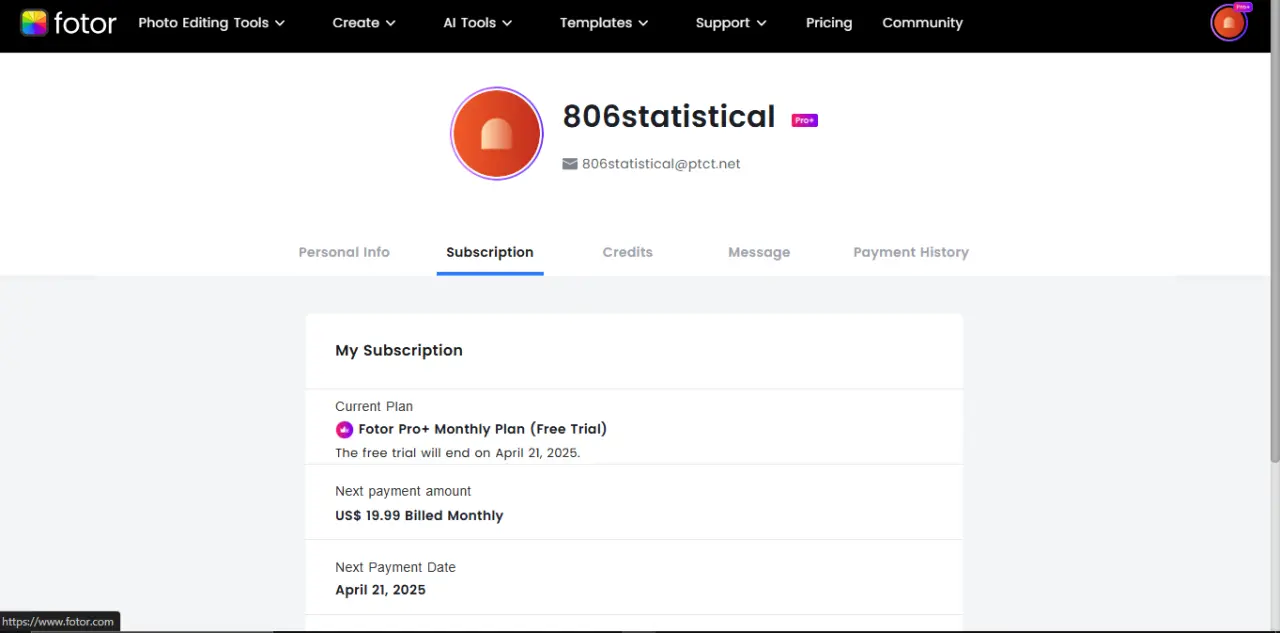This screenshot has height=633, width=1280.
Task: Switch to the Personal Info tab
Action: click(344, 252)
